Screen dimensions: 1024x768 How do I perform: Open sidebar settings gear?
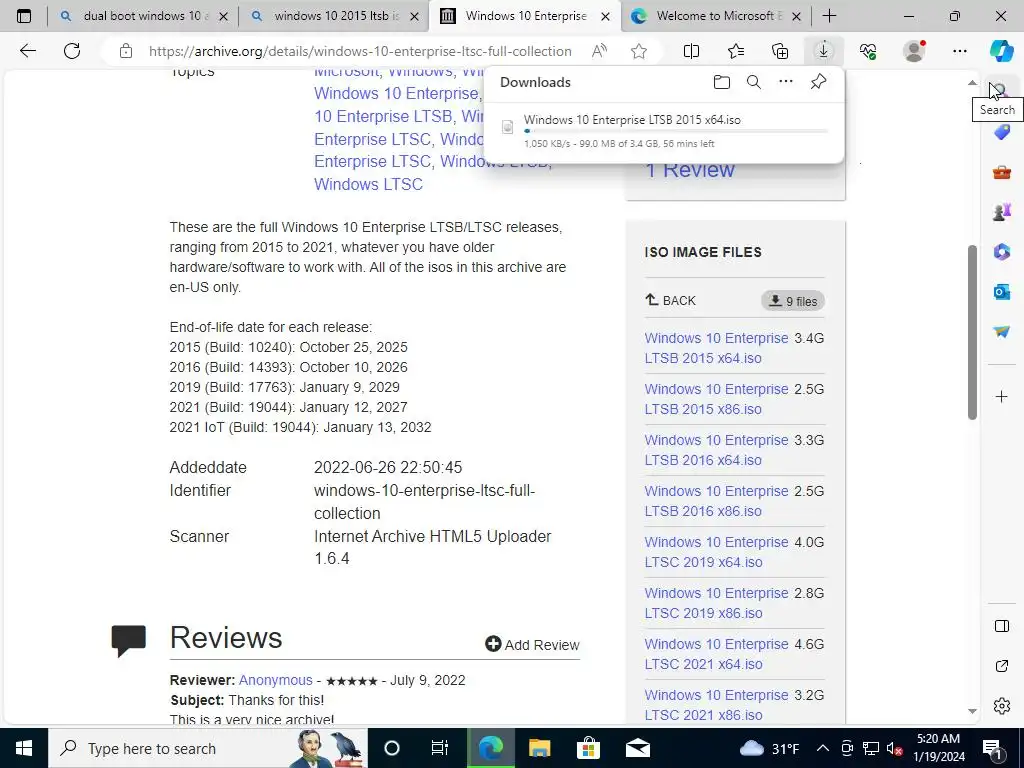click(x=1002, y=706)
